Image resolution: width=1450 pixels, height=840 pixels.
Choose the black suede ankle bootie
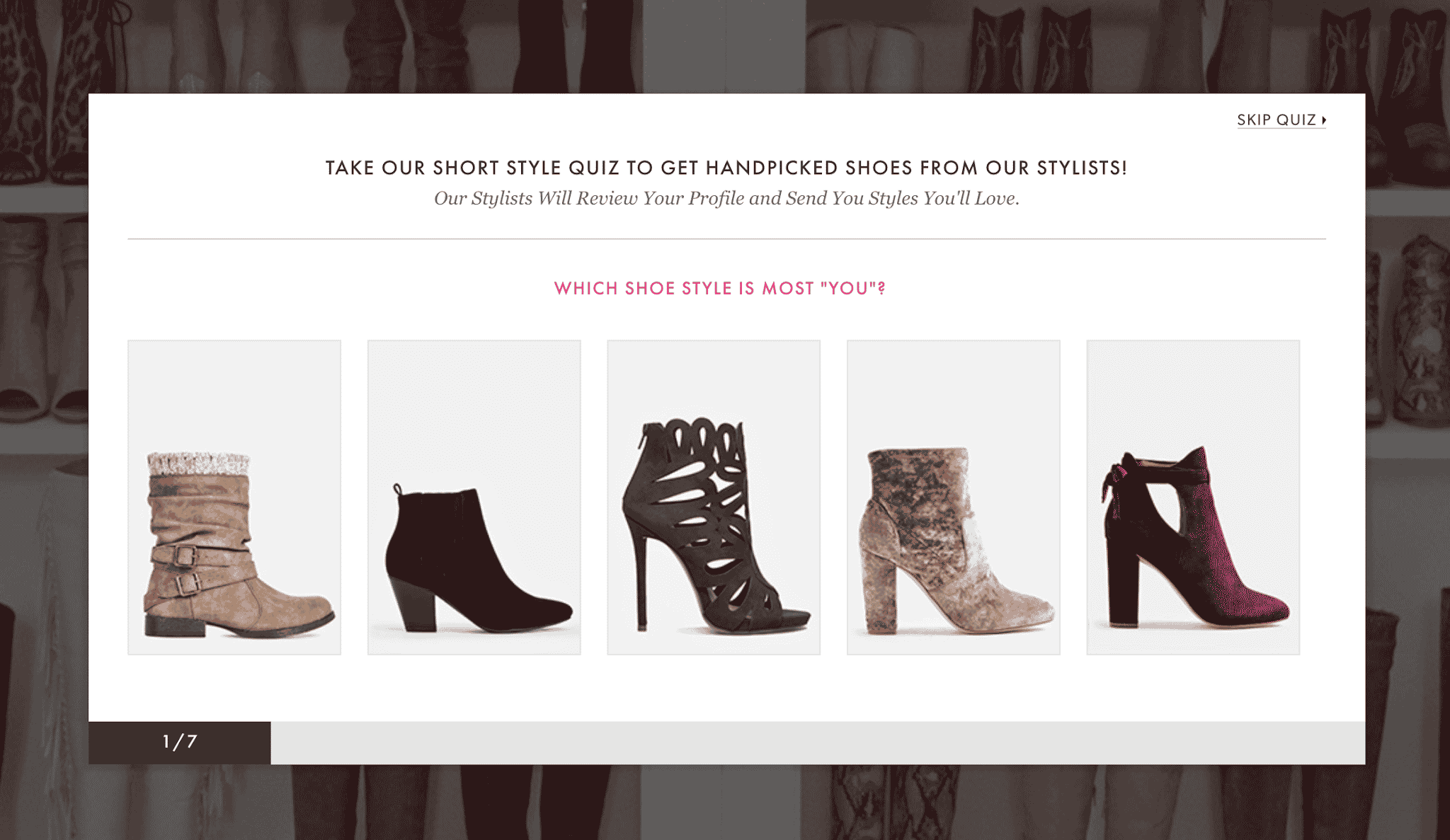coord(474,497)
